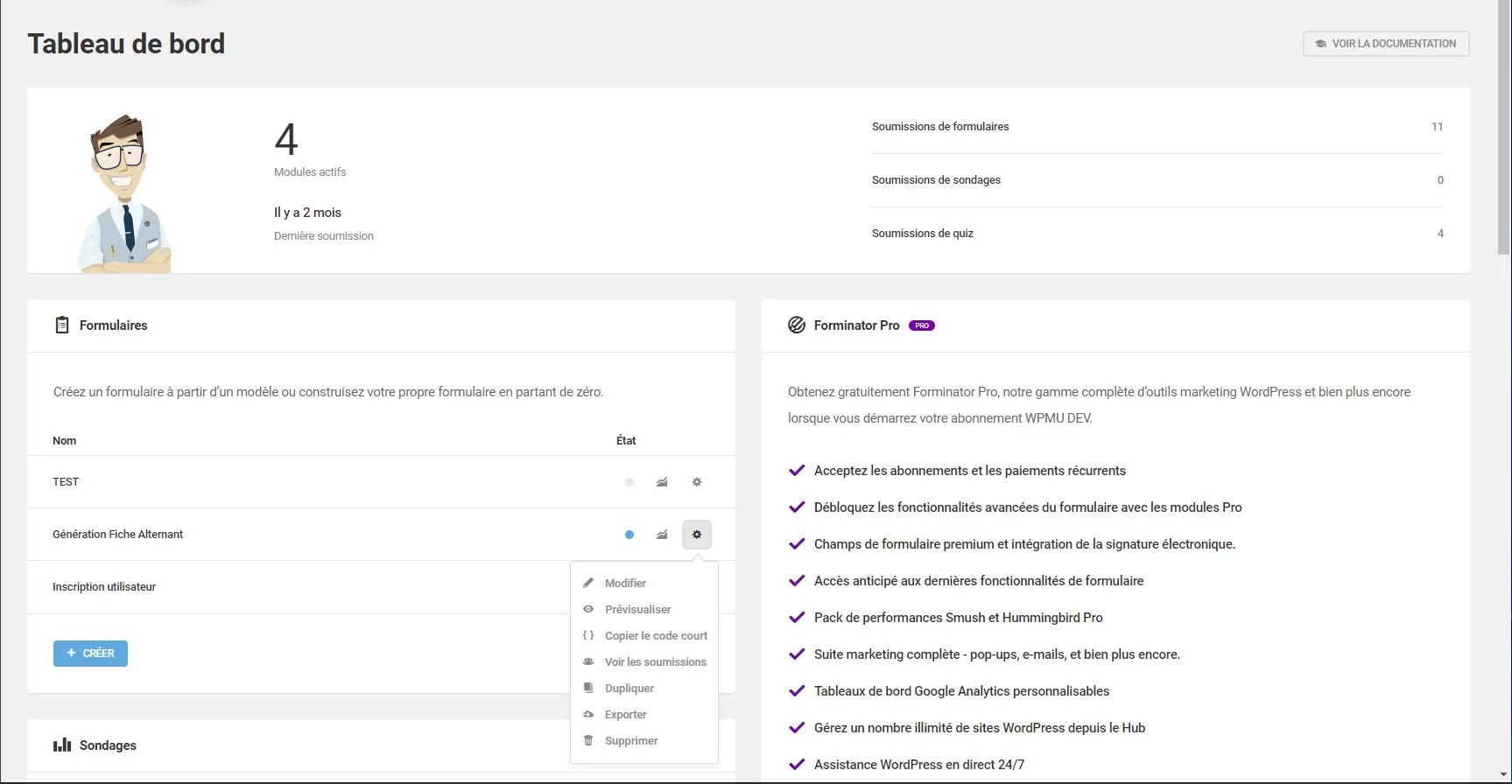This screenshot has height=784, width=1512.
Task: Open Voir la documentation
Action: pyautogui.click(x=1386, y=44)
